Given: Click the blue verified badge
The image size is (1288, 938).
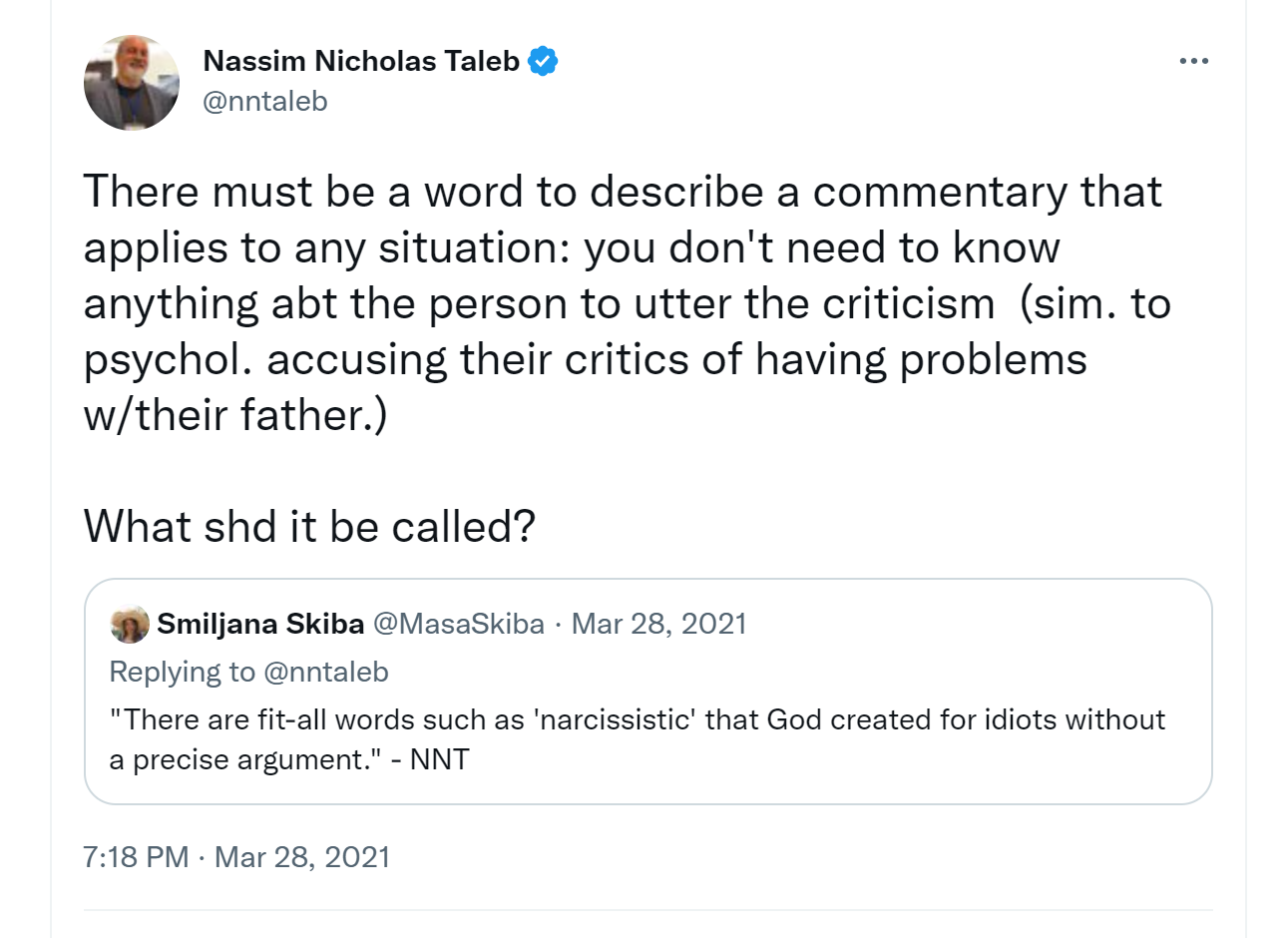Looking at the screenshot, I should point(542,61).
